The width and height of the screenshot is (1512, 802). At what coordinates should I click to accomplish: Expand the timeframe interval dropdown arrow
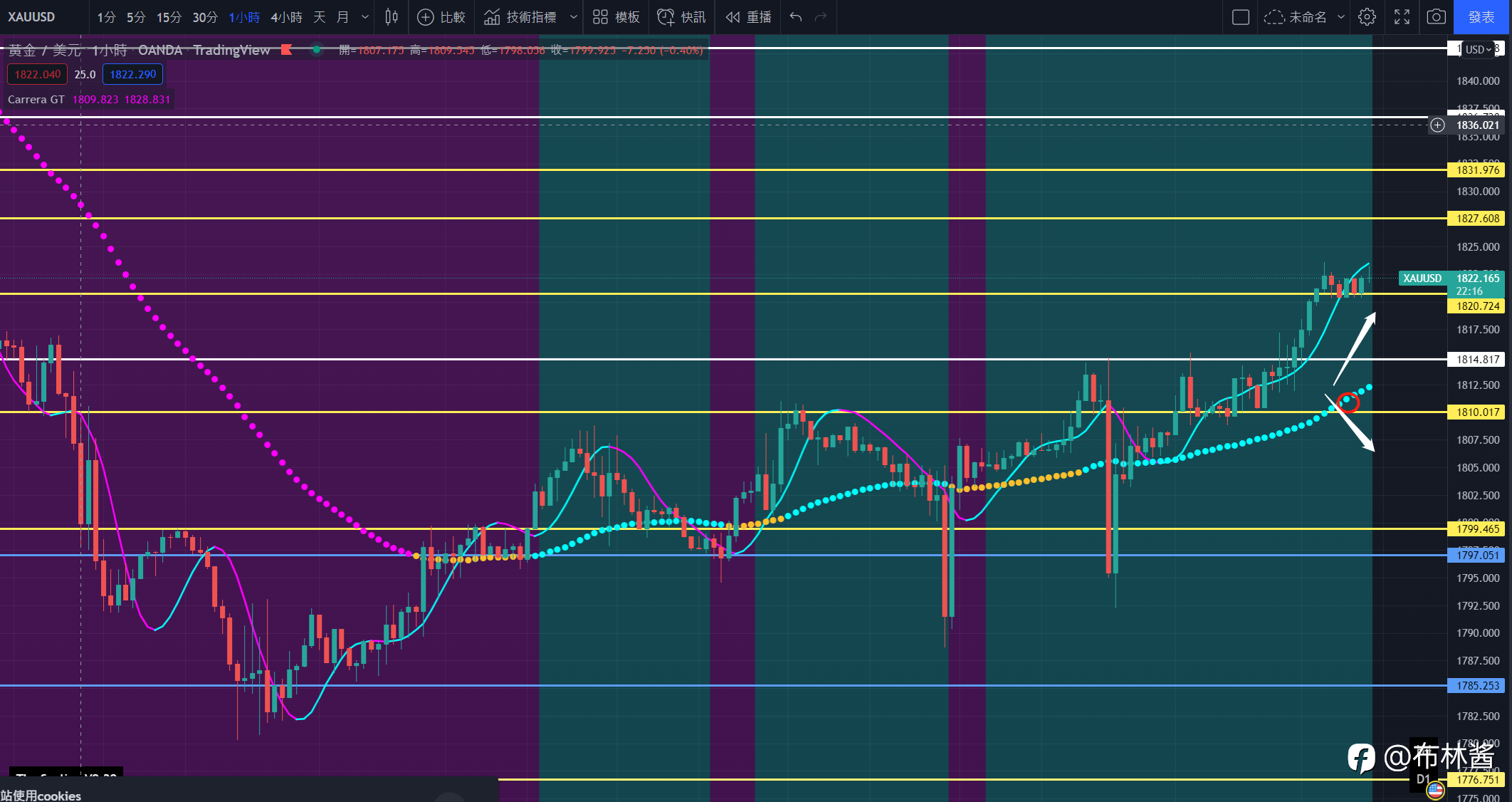coord(365,16)
